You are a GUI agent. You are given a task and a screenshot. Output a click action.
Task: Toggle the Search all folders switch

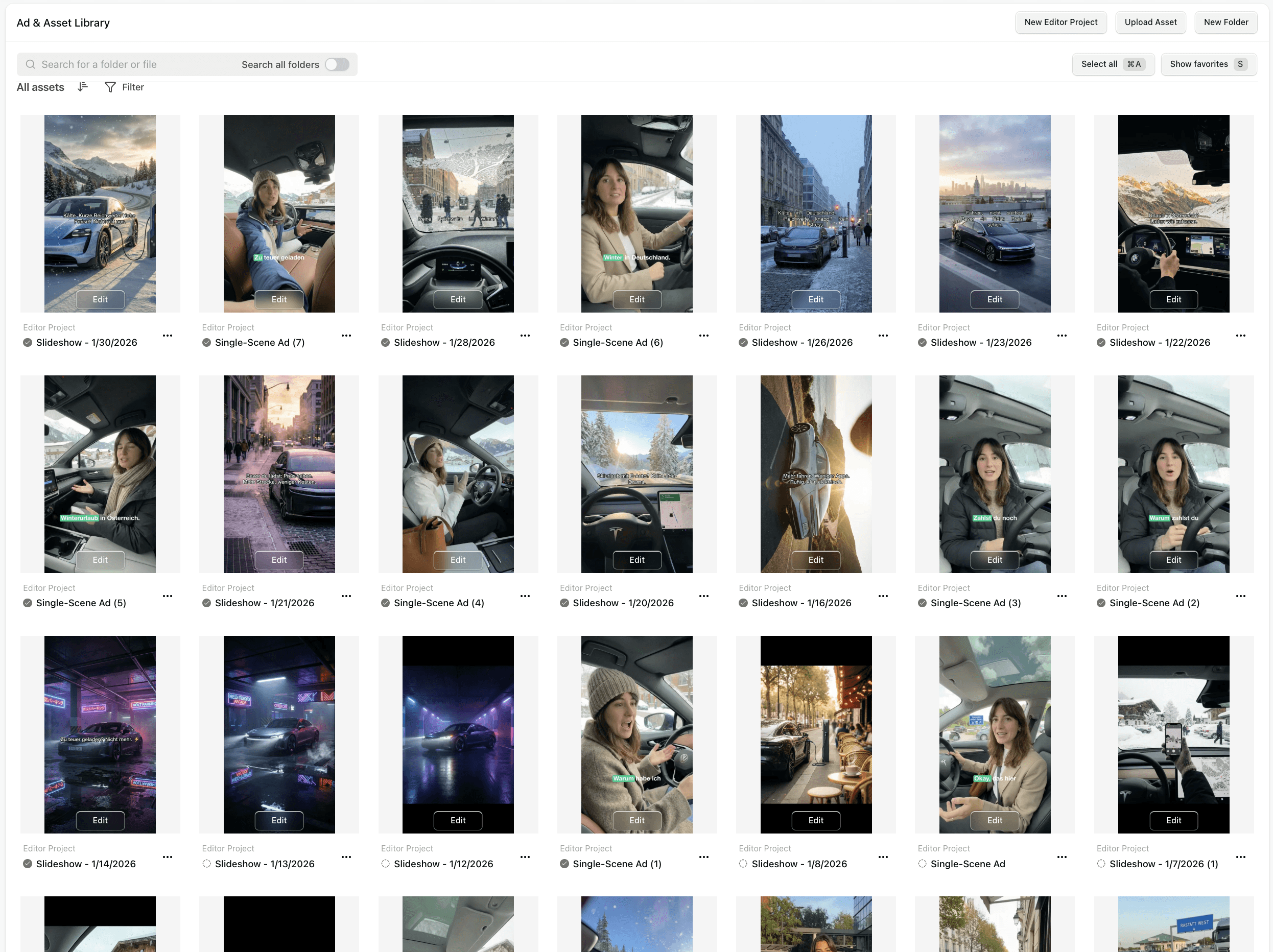pyautogui.click(x=337, y=64)
